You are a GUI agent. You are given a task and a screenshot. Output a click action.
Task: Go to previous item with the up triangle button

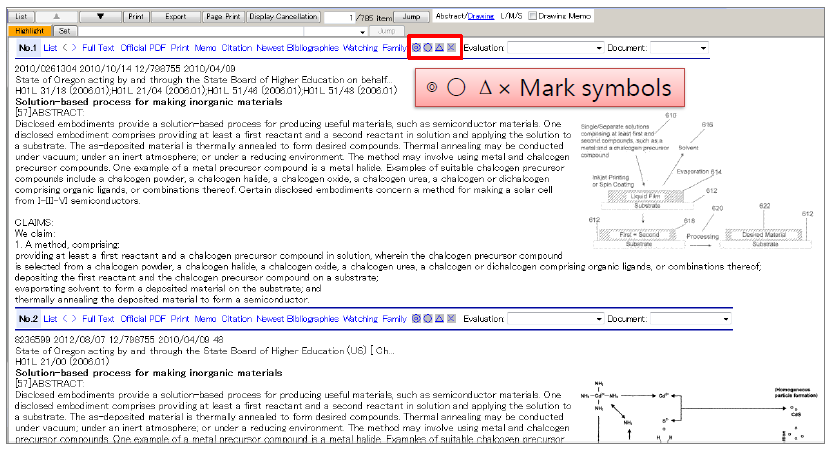point(57,17)
